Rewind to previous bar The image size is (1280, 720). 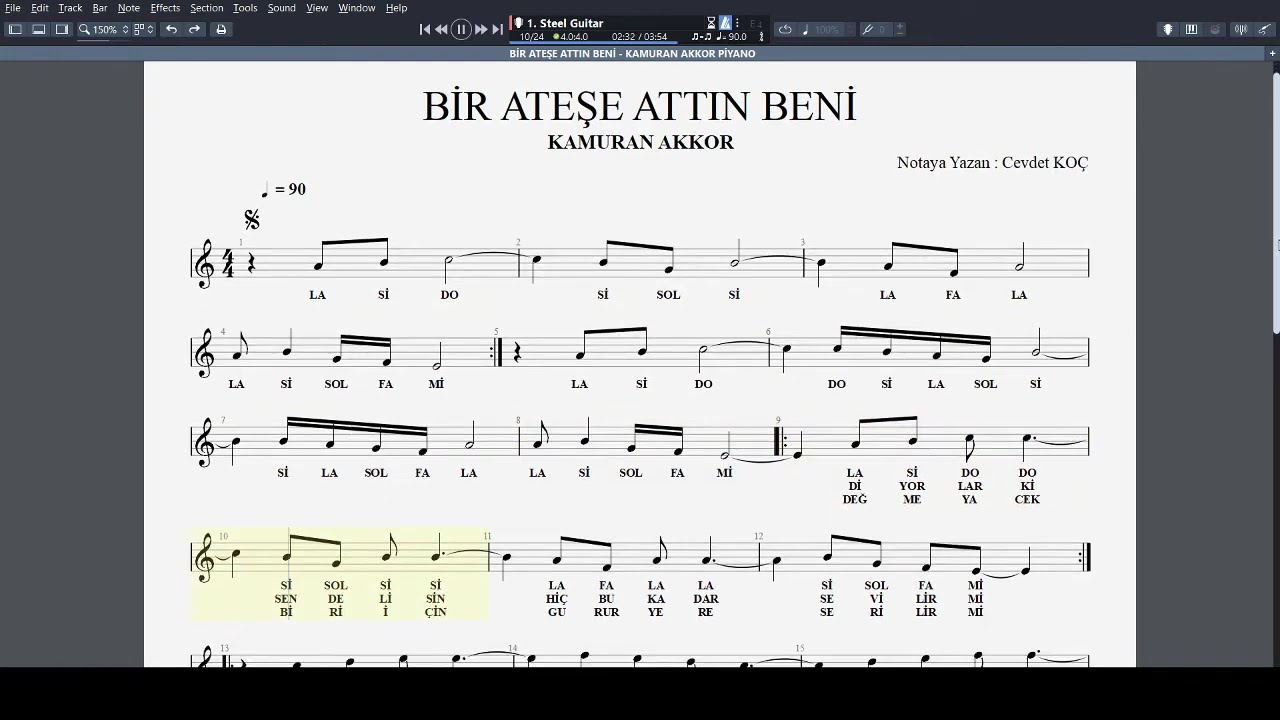pos(442,29)
